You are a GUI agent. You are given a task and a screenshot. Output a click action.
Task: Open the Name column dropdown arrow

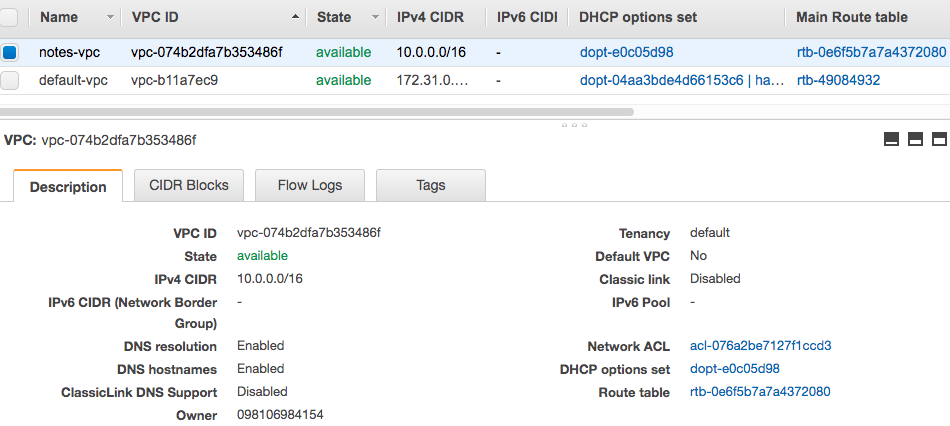[109, 18]
